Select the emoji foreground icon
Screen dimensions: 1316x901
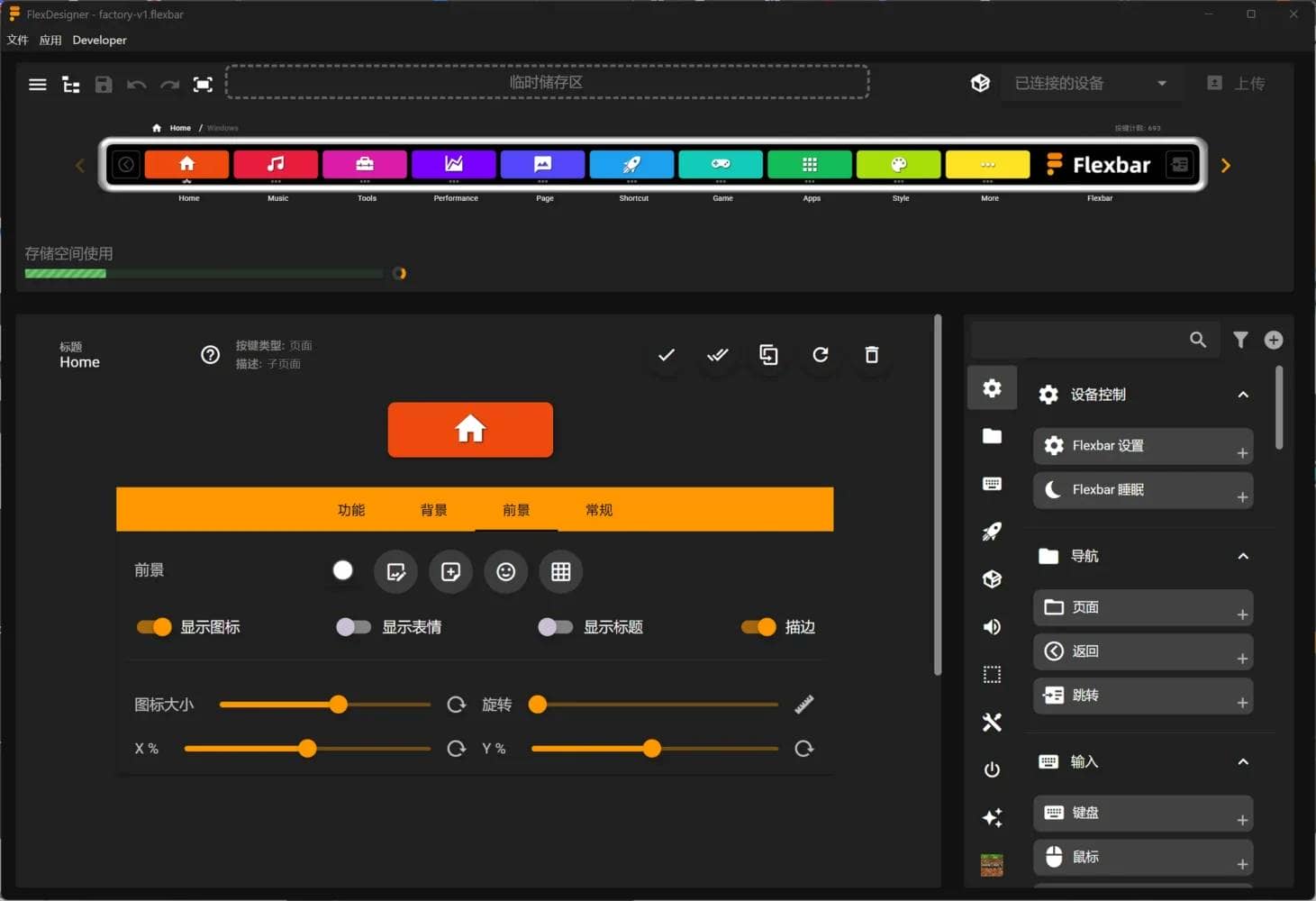coord(505,572)
